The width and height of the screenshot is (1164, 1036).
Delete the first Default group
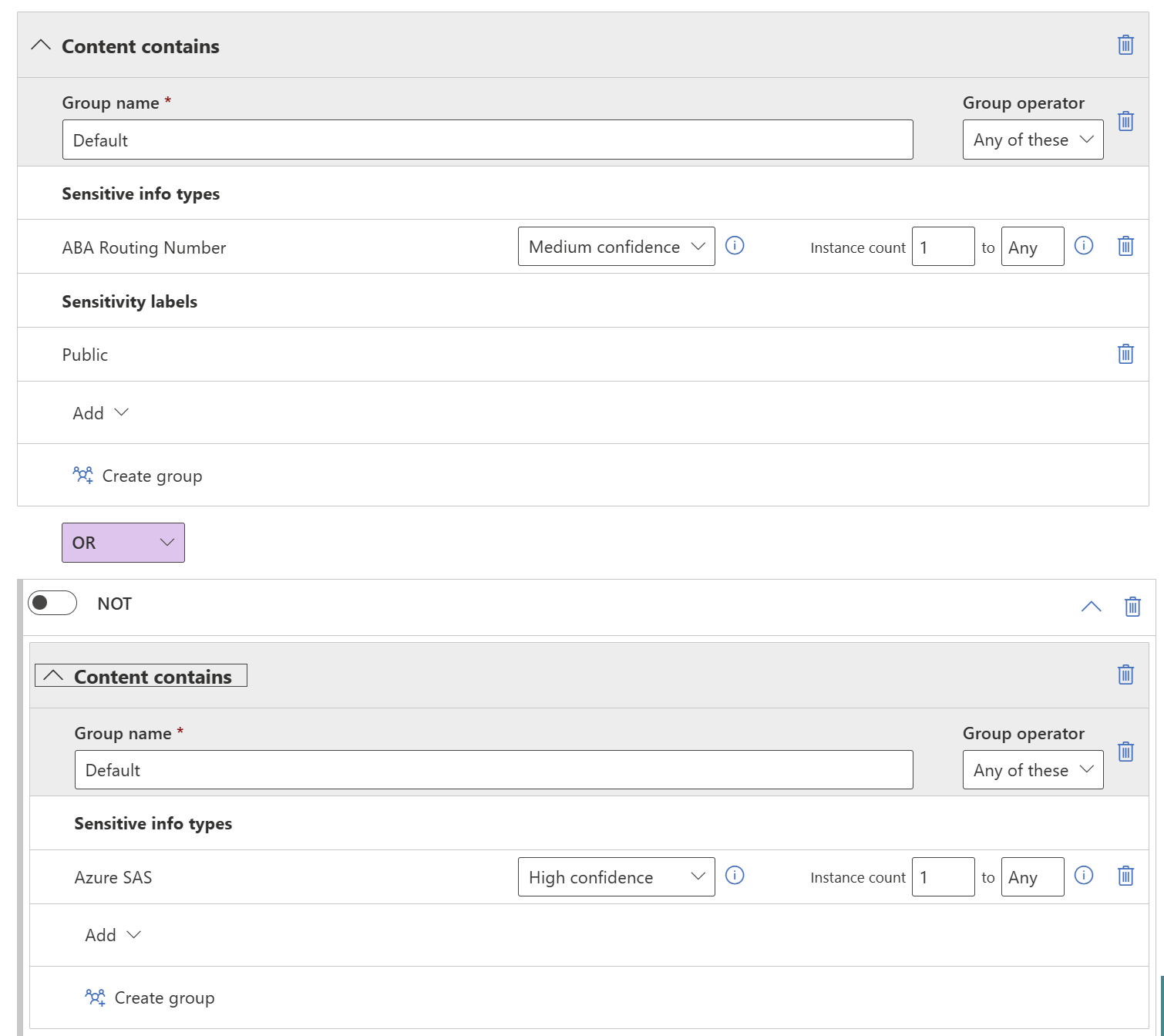tap(1125, 121)
